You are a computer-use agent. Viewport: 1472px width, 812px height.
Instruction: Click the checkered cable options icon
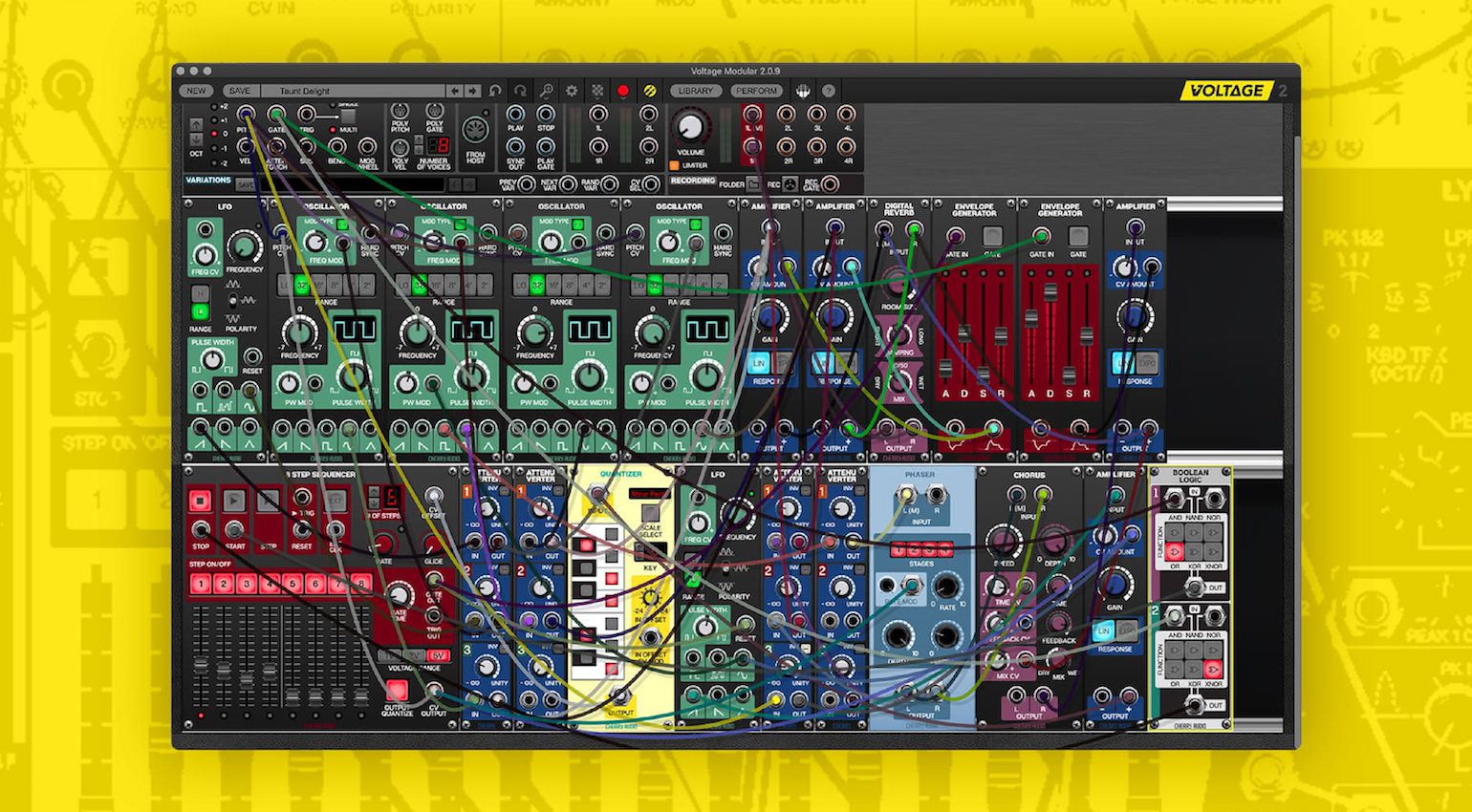click(597, 91)
